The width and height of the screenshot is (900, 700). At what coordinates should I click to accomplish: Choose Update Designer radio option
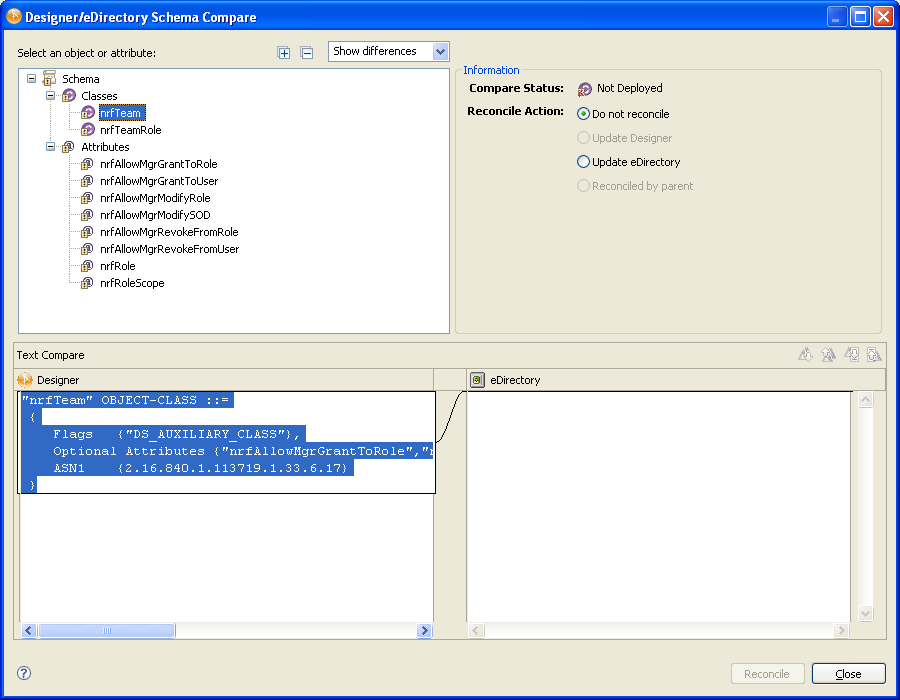(x=624, y=138)
